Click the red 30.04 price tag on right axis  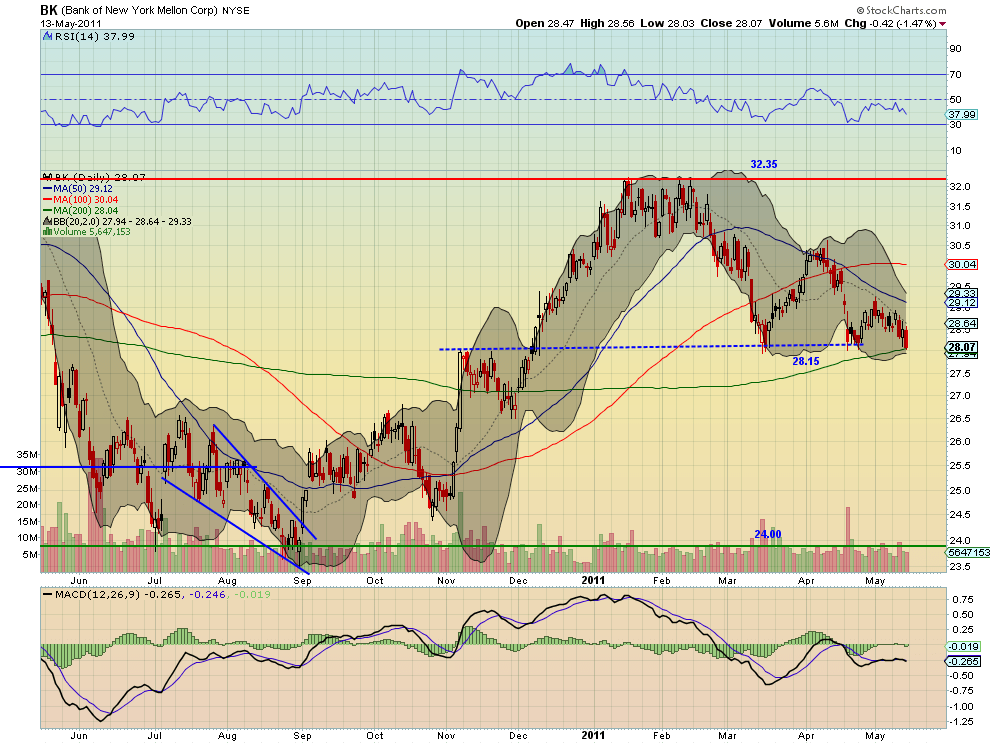coord(962,264)
